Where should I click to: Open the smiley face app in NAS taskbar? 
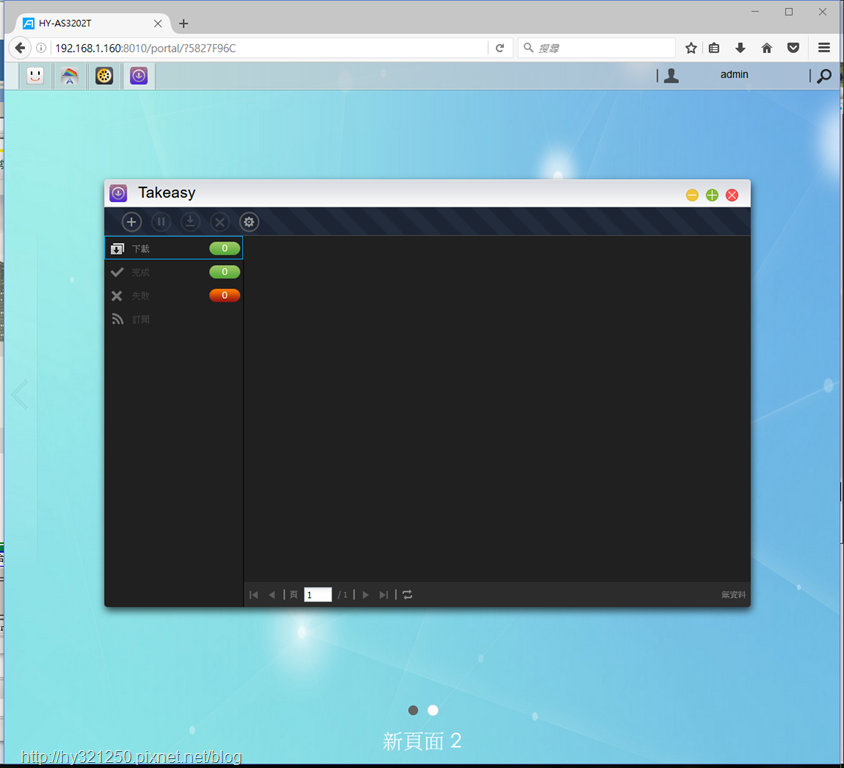click(35, 75)
